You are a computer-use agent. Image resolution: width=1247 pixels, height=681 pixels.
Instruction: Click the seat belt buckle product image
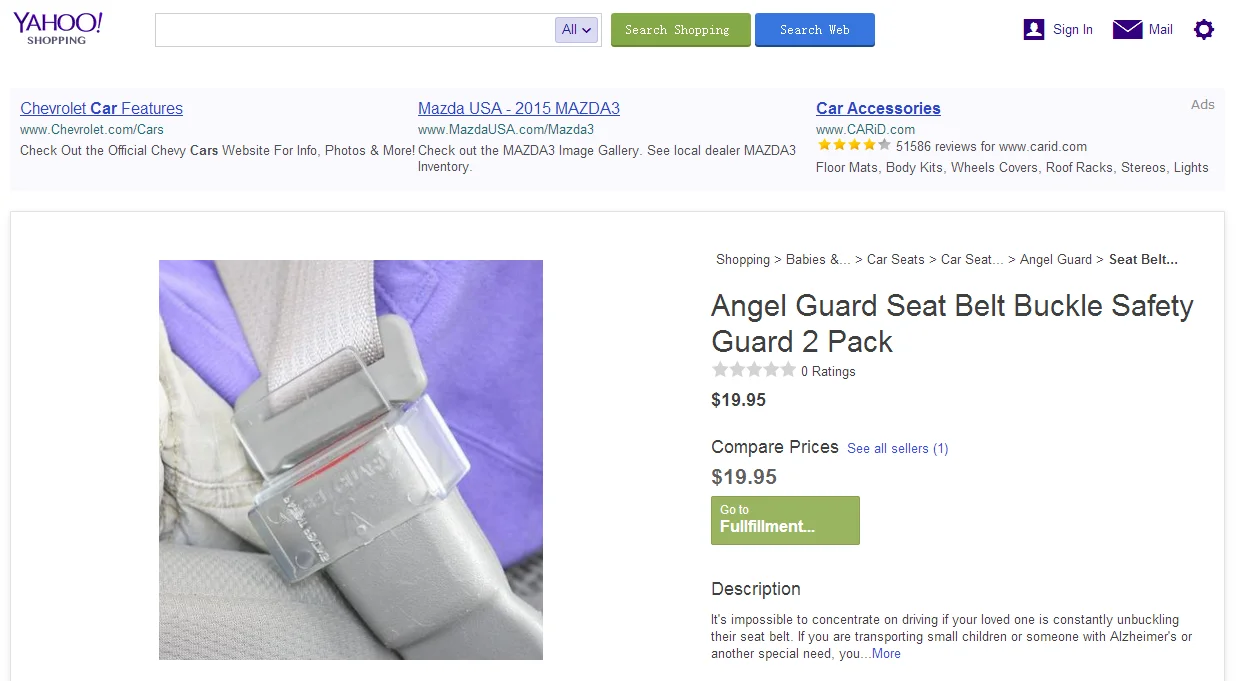(x=351, y=460)
